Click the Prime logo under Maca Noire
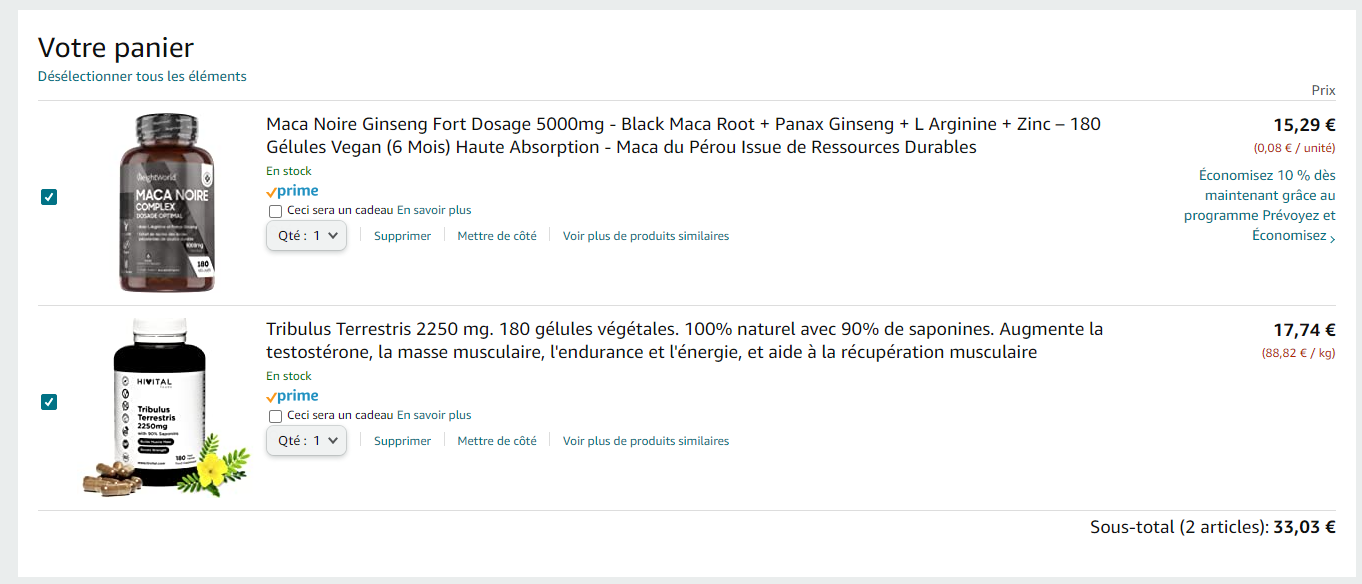Image resolution: width=1362 pixels, height=584 pixels. [292, 191]
